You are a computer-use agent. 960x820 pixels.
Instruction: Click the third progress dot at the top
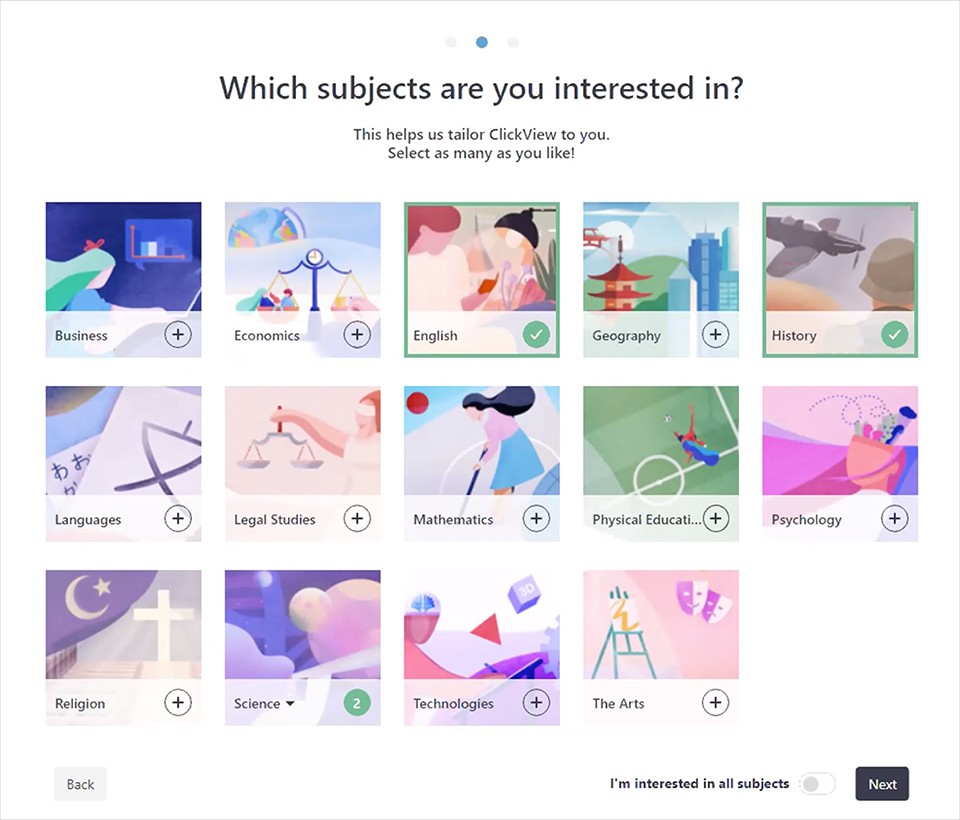coord(513,42)
